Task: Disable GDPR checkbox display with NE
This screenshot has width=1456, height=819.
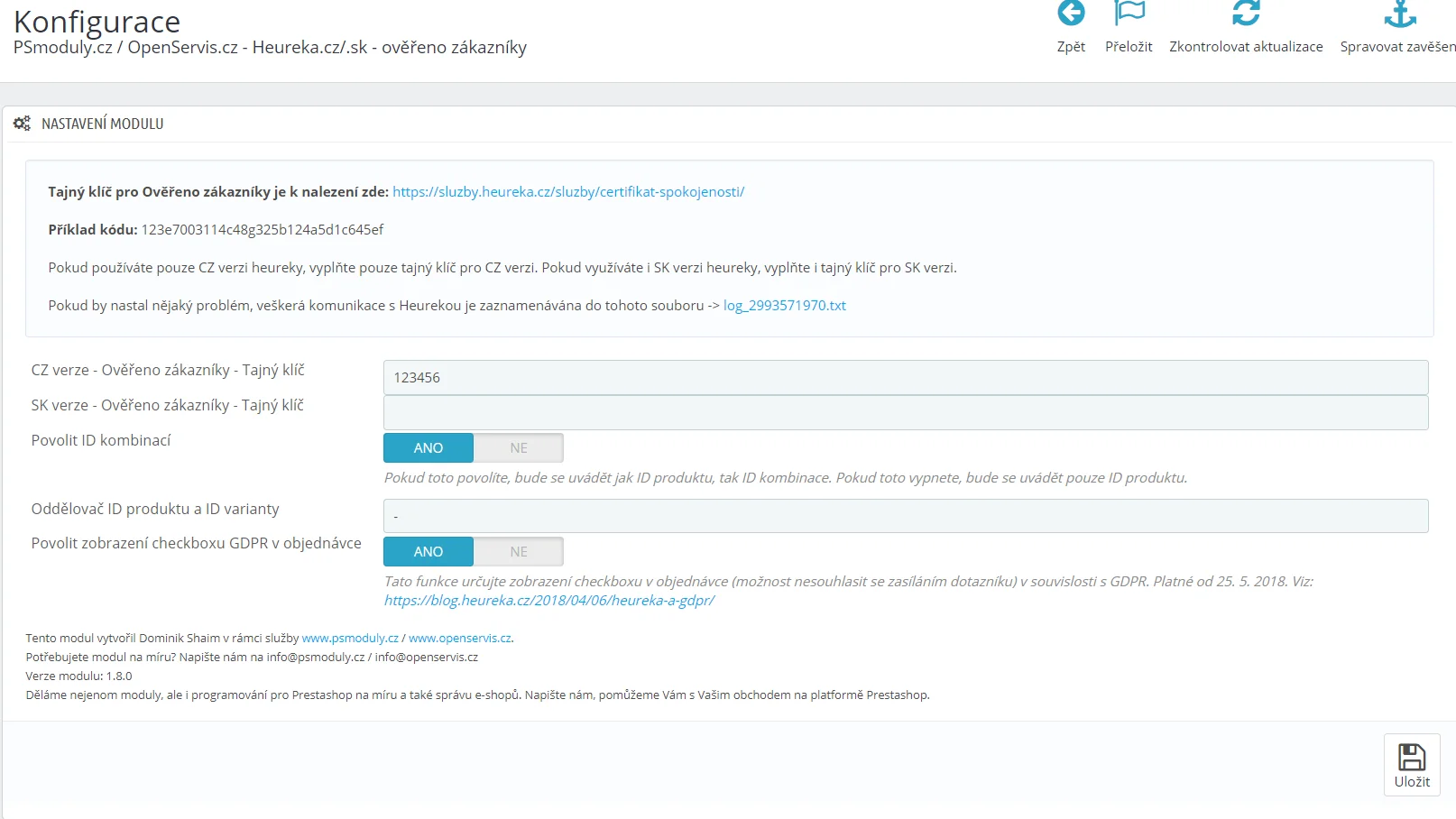Action: [519, 552]
